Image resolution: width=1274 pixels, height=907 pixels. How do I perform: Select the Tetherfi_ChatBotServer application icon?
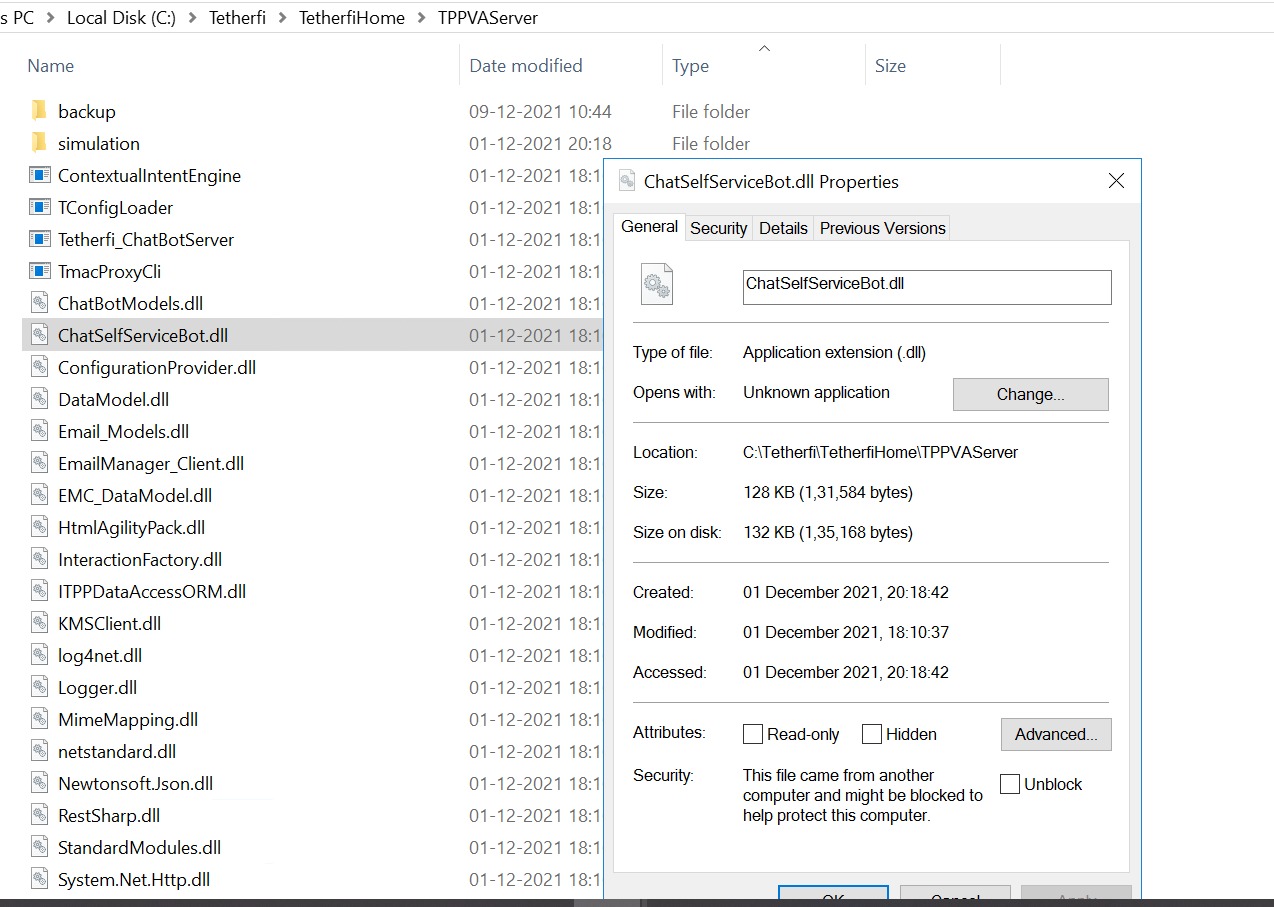(x=37, y=239)
